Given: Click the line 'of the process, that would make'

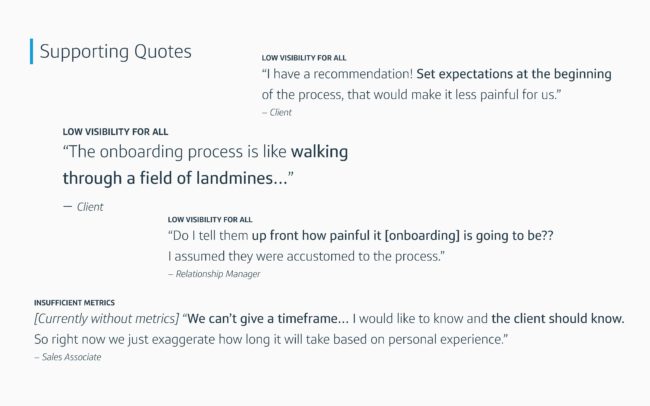Looking at the screenshot, I should 411,95.
